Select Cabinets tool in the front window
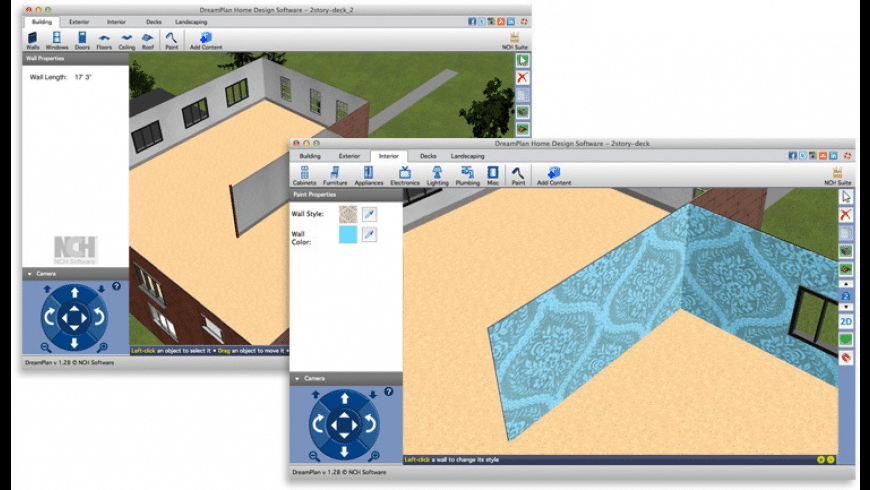Screen dimensions: 870x490 tap(304, 175)
